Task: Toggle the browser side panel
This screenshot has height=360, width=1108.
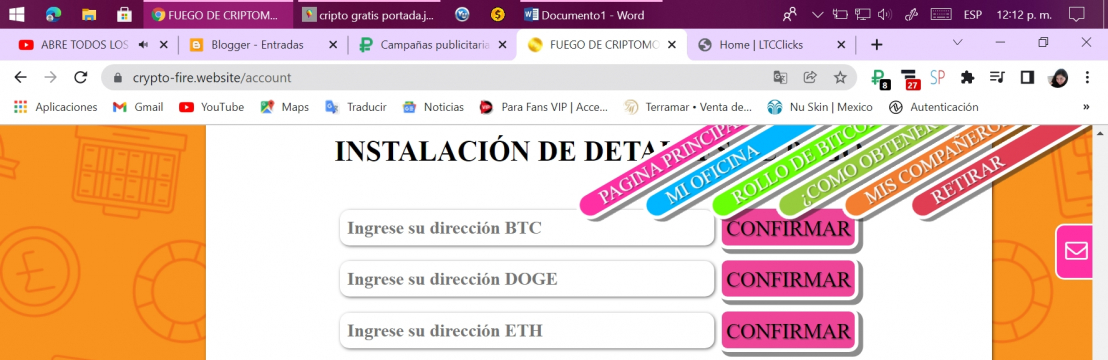Action: coord(1027,78)
